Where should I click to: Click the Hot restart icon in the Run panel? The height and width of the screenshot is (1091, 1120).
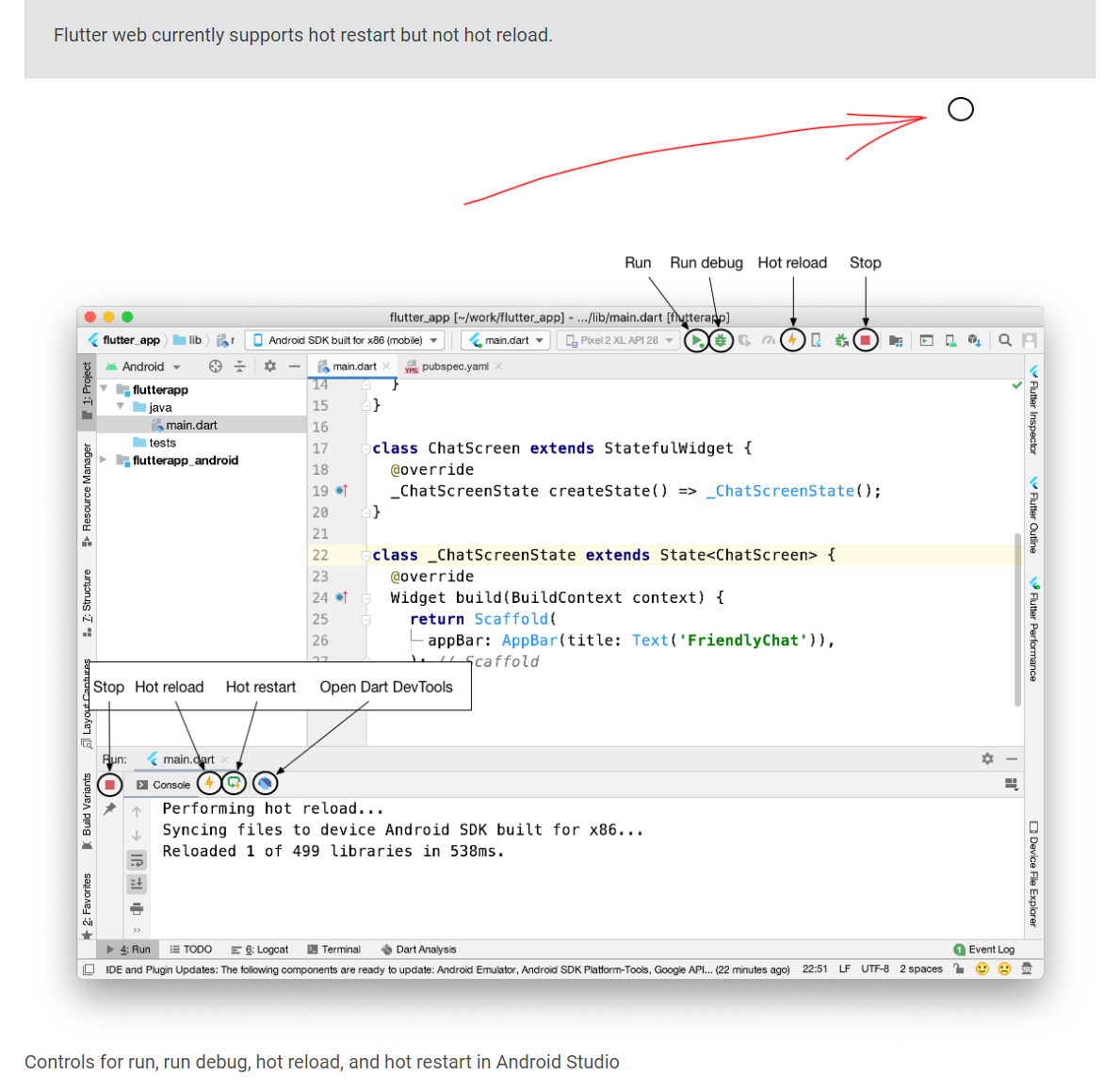pyautogui.click(x=234, y=783)
